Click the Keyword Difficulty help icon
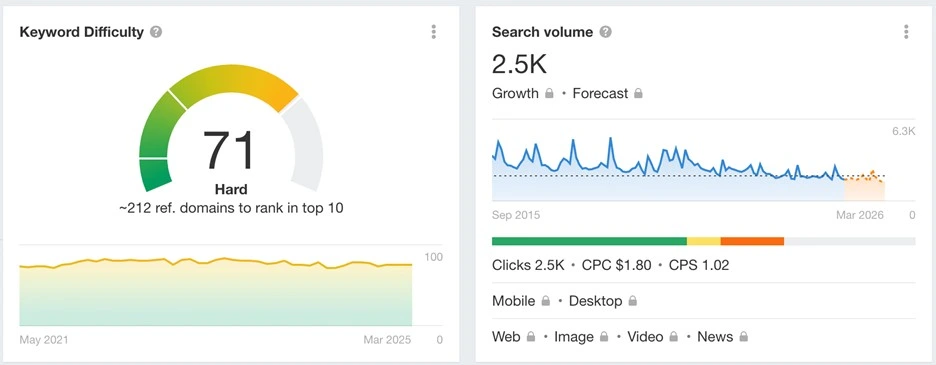 (156, 32)
